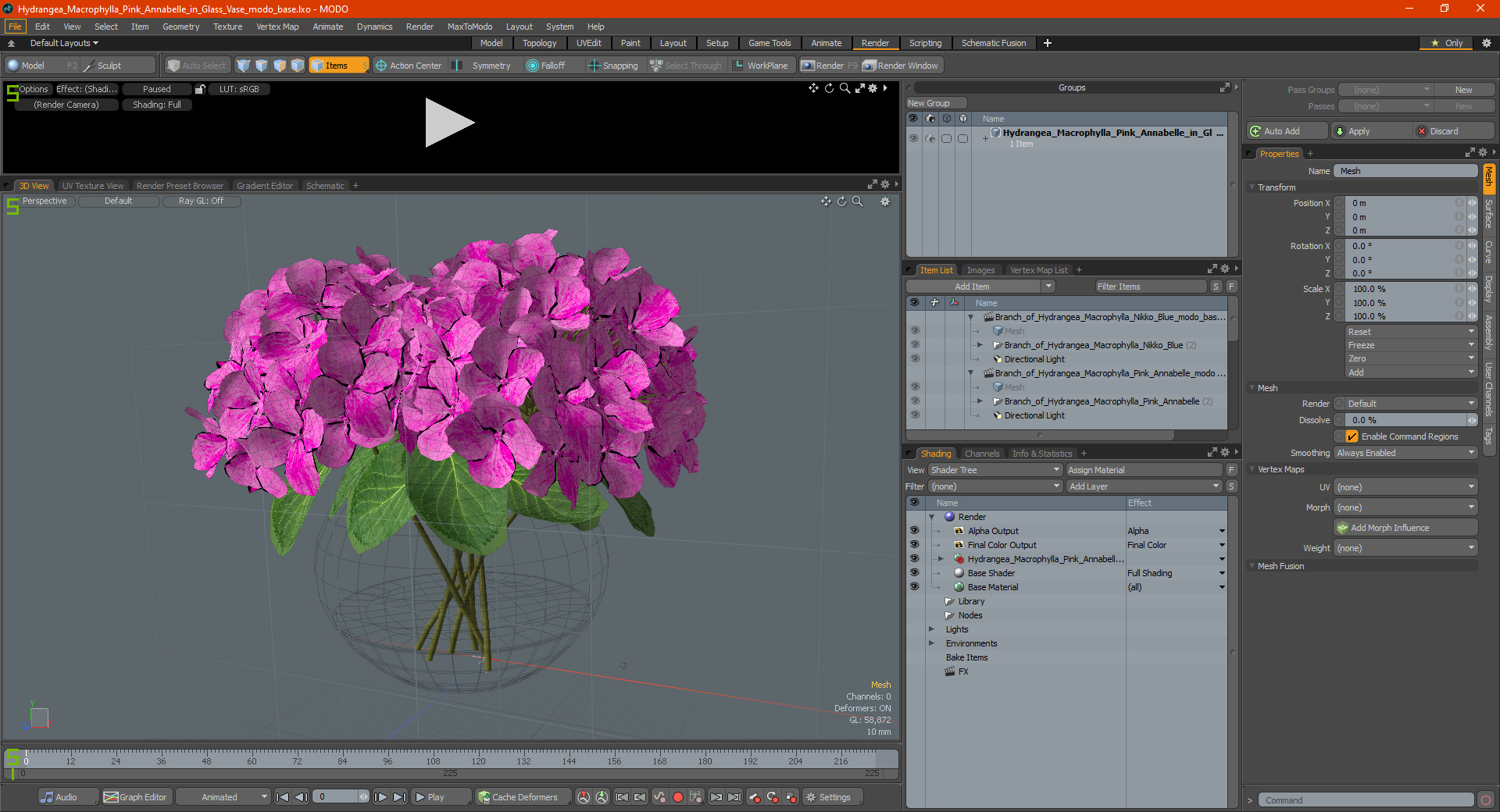Viewport: 1500px width, 812px height.
Task: Click the red record keyframe button
Action: [678, 797]
